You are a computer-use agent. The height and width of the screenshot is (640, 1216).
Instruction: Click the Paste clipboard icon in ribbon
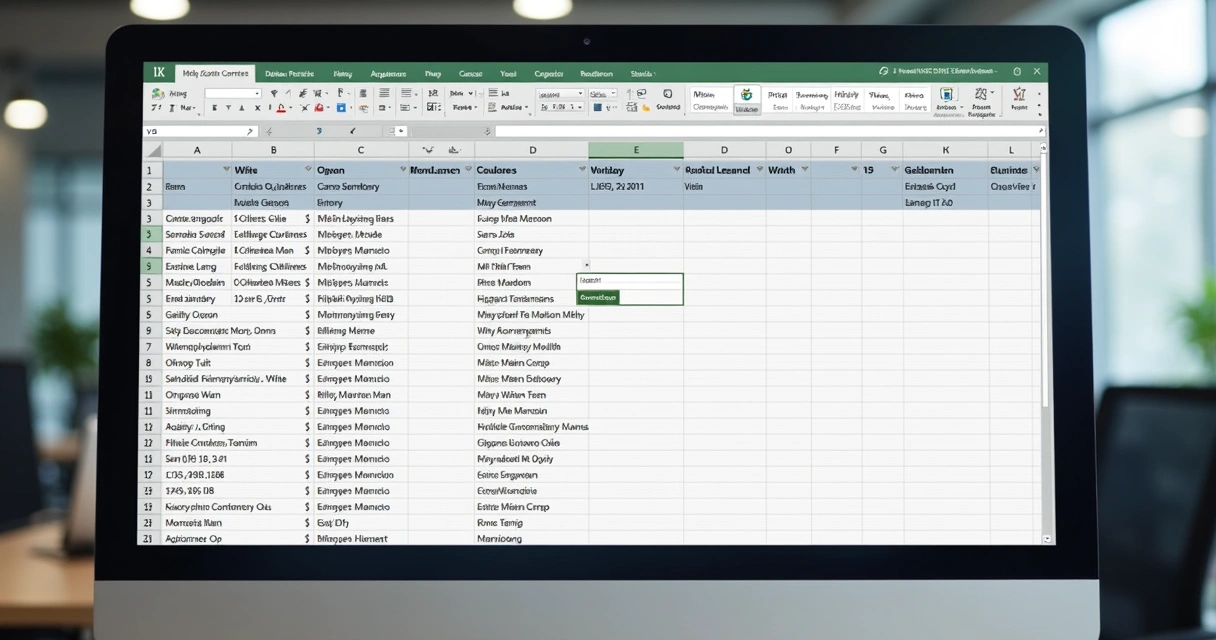pos(156,93)
